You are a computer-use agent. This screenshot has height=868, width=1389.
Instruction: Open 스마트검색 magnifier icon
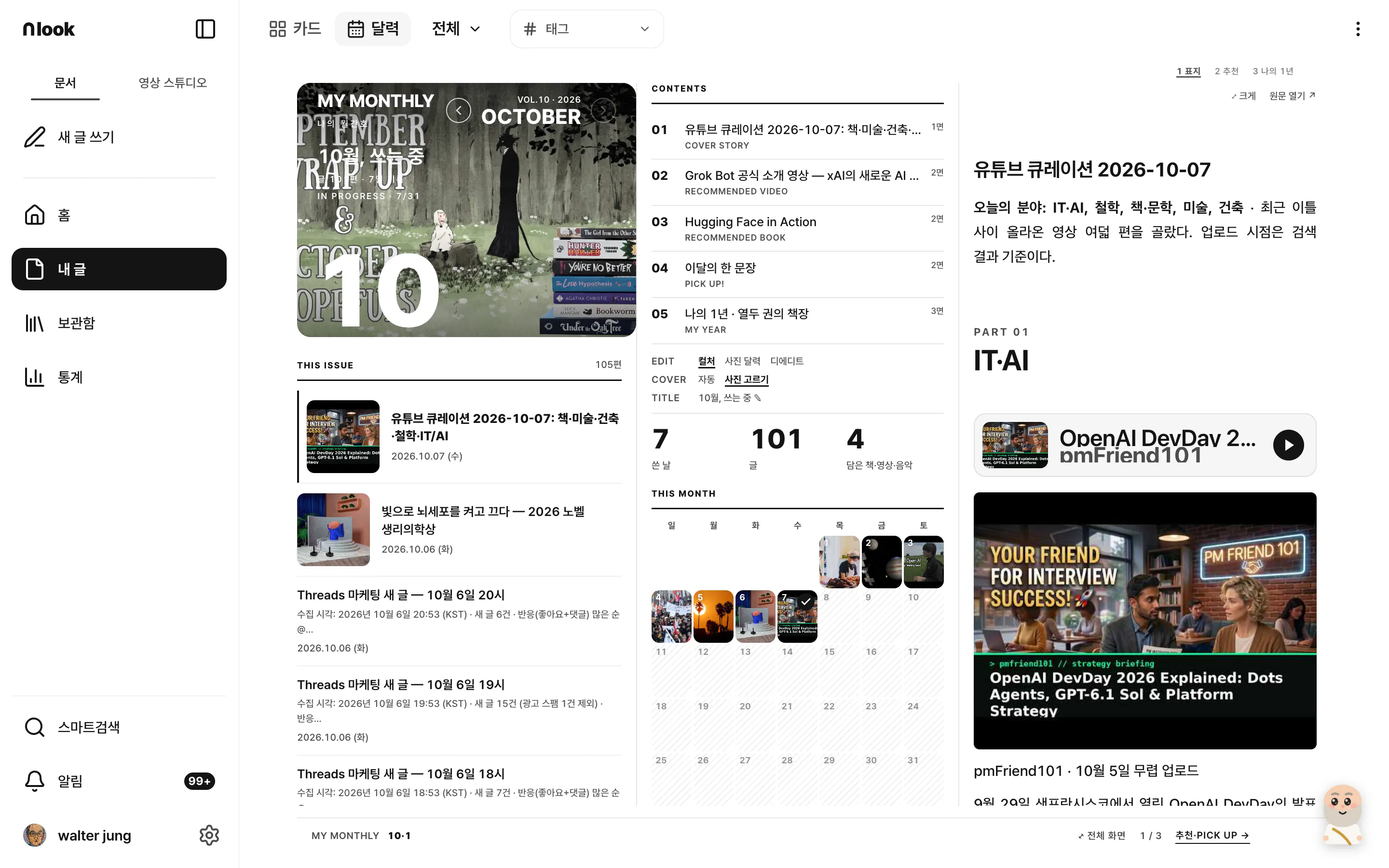point(34,727)
